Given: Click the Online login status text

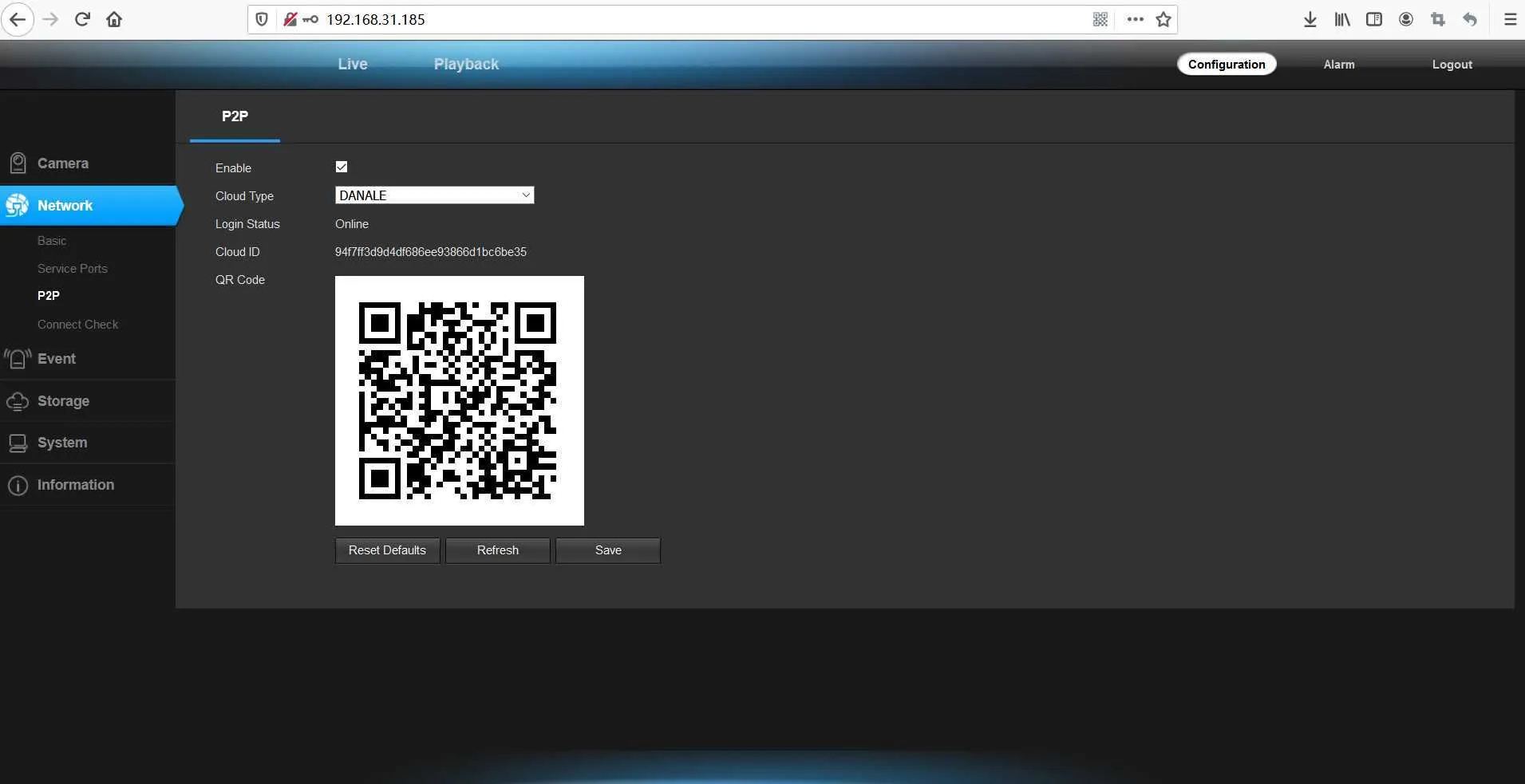Looking at the screenshot, I should click(x=352, y=224).
